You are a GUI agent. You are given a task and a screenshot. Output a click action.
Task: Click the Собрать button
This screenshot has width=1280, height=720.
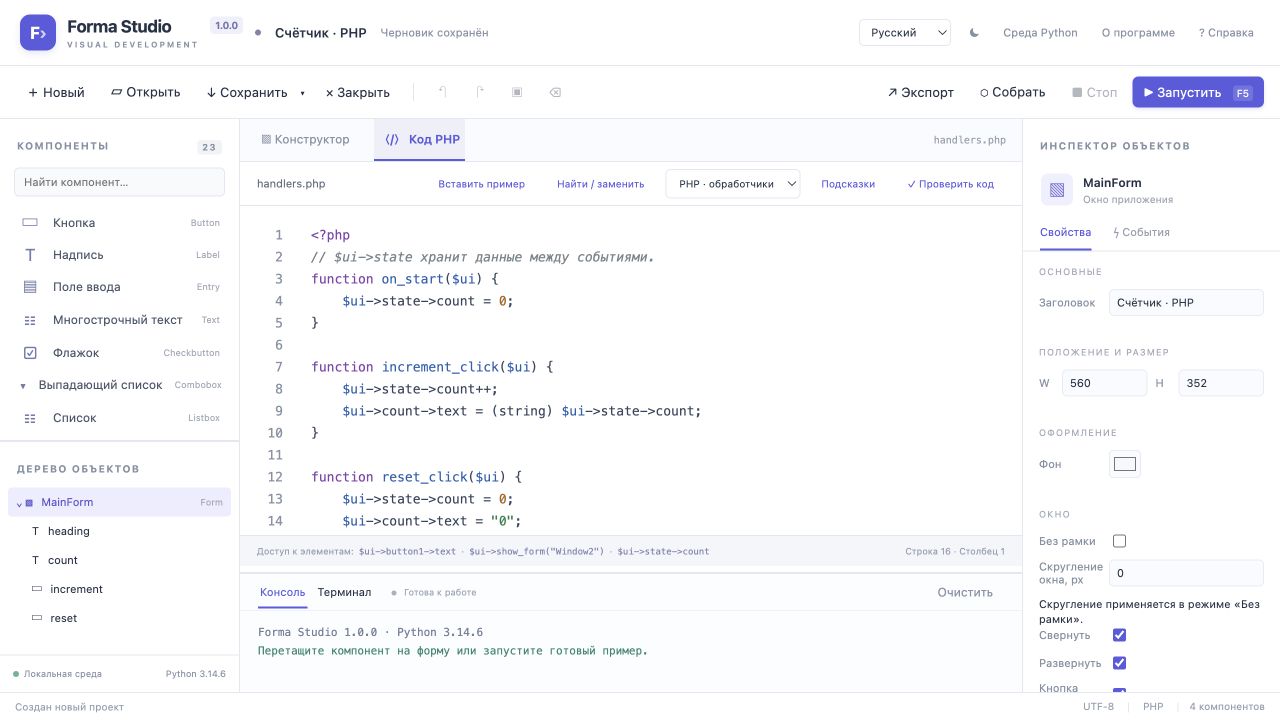pos(1012,92)
